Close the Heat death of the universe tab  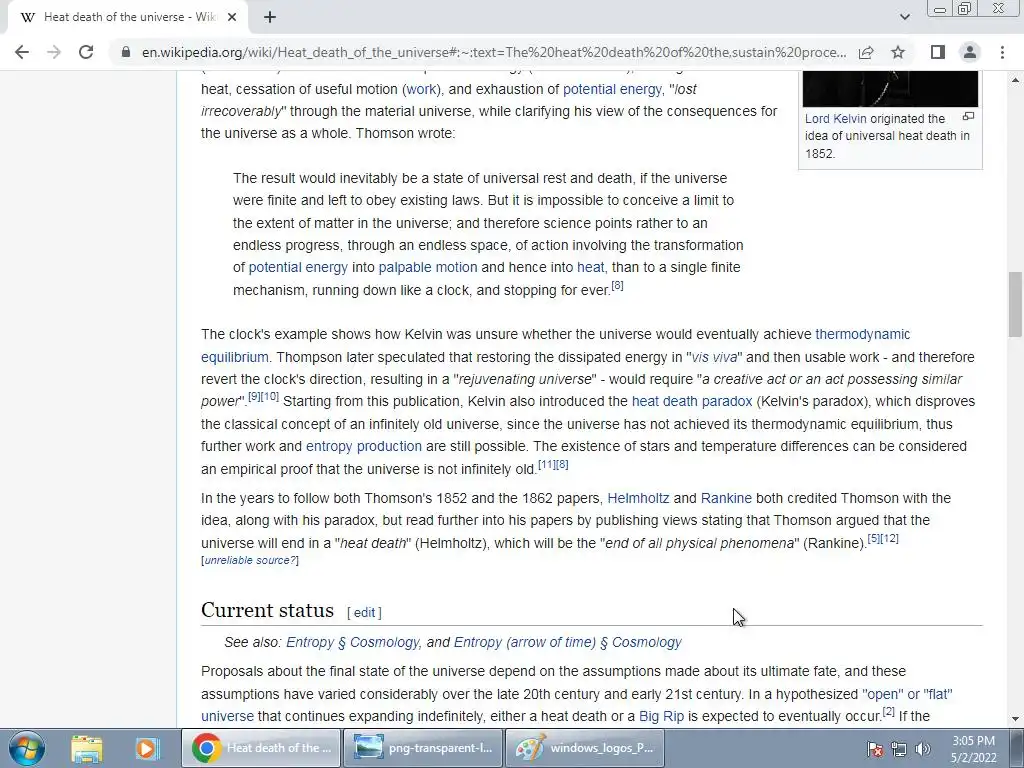point(232,18)
